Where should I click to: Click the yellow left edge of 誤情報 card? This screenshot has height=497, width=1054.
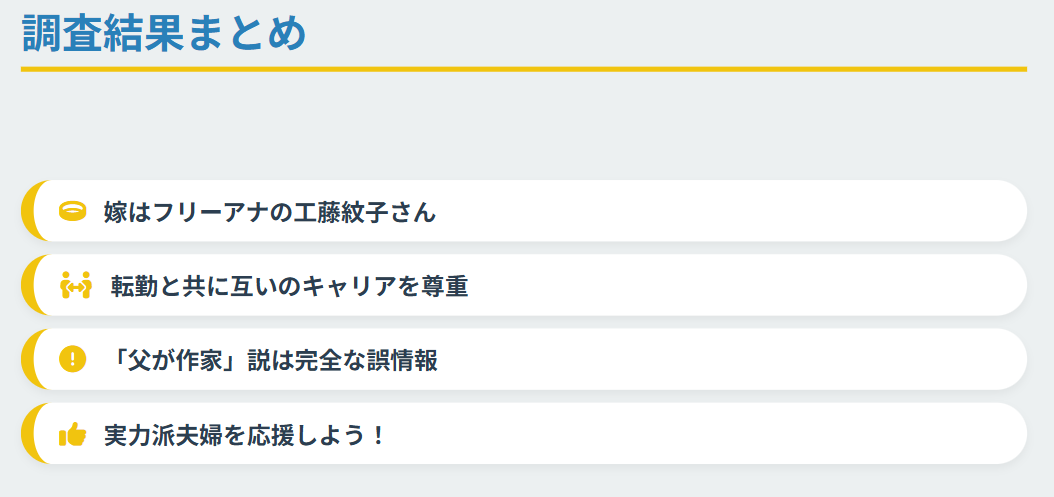(27, 360)
